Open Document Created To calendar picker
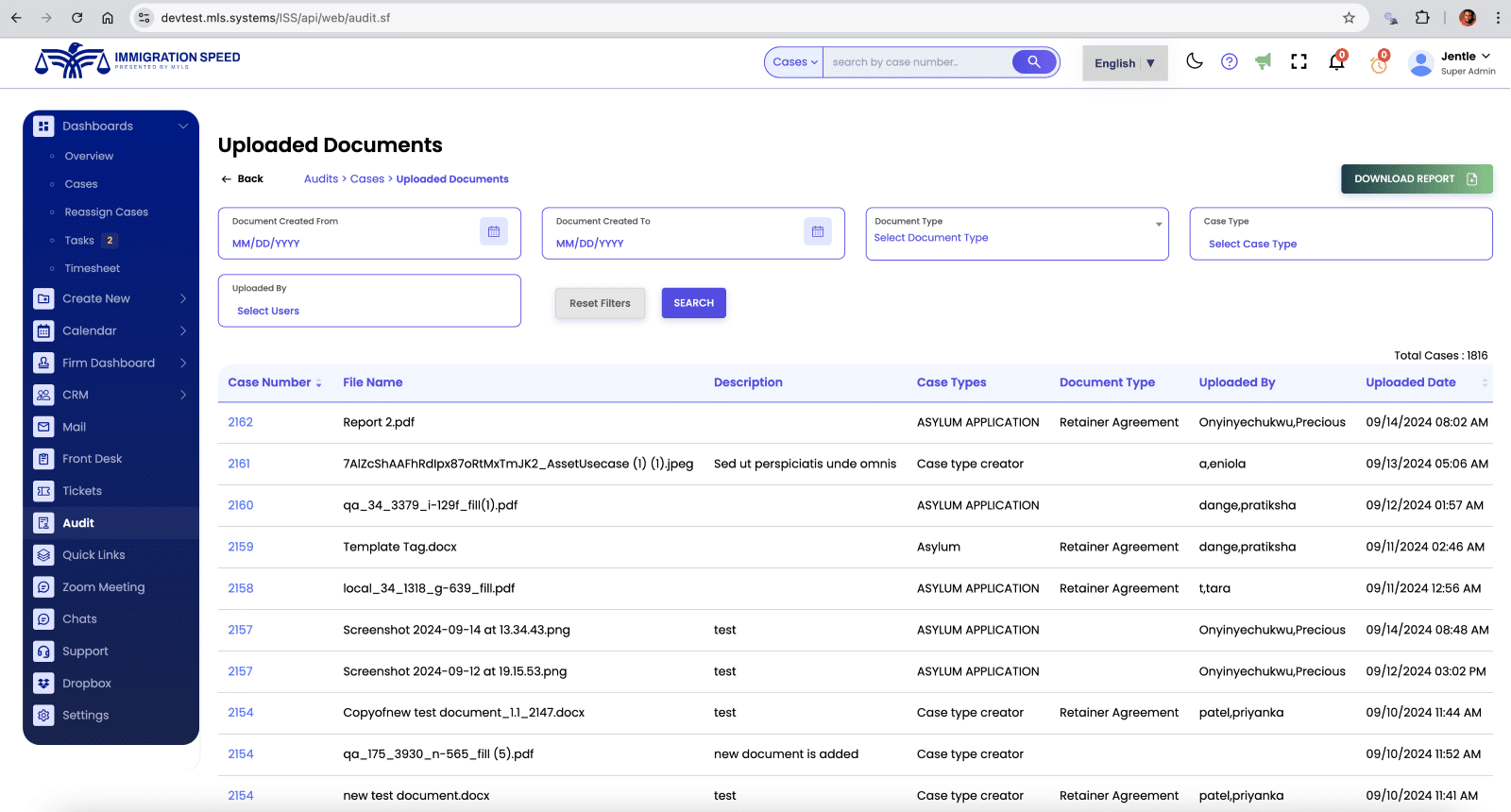 [x=818, y=231]
